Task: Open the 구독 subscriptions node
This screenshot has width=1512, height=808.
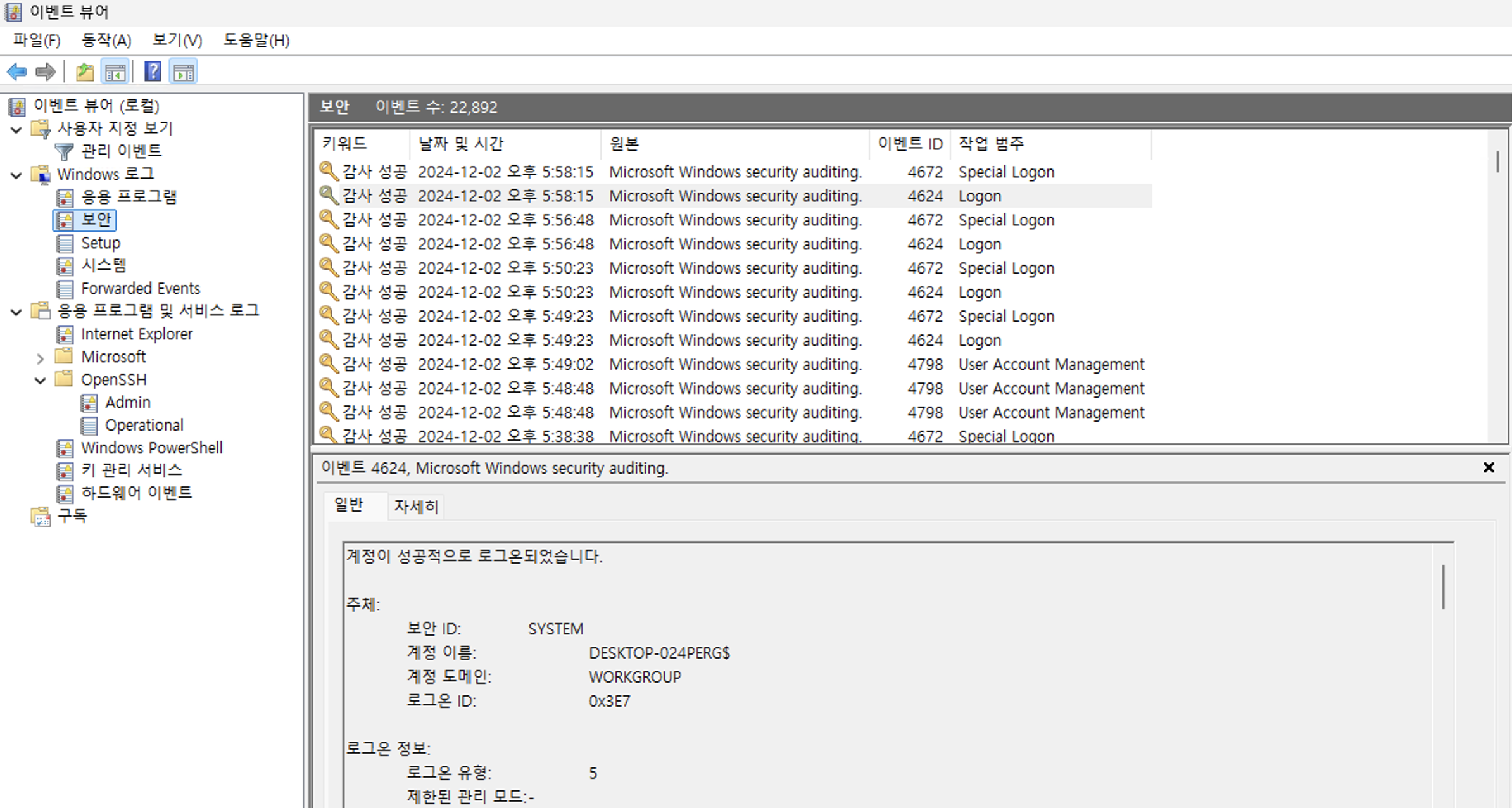Action: tap(72, 516)
